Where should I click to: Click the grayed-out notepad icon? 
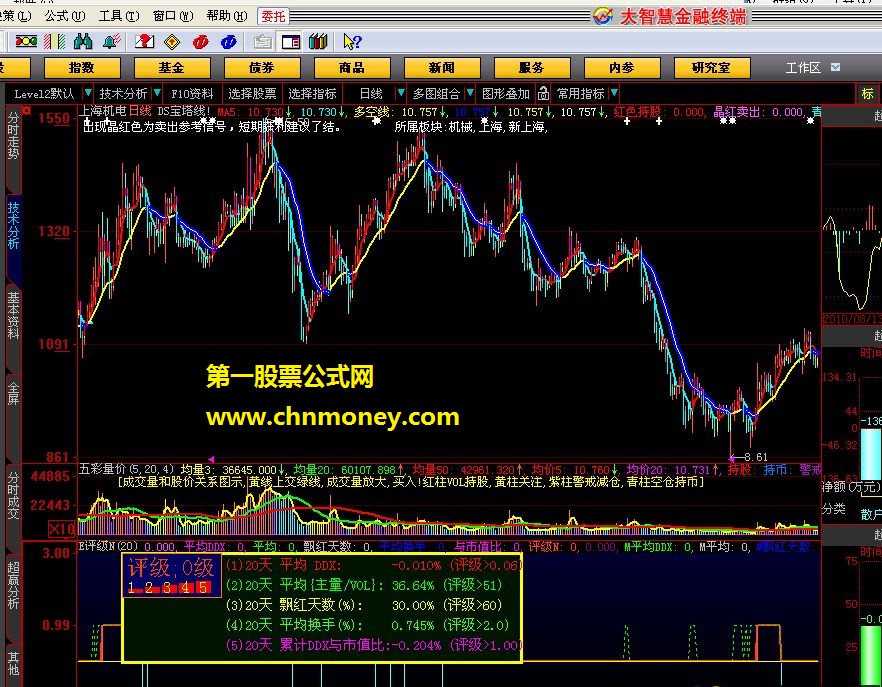tap(262, 42)
